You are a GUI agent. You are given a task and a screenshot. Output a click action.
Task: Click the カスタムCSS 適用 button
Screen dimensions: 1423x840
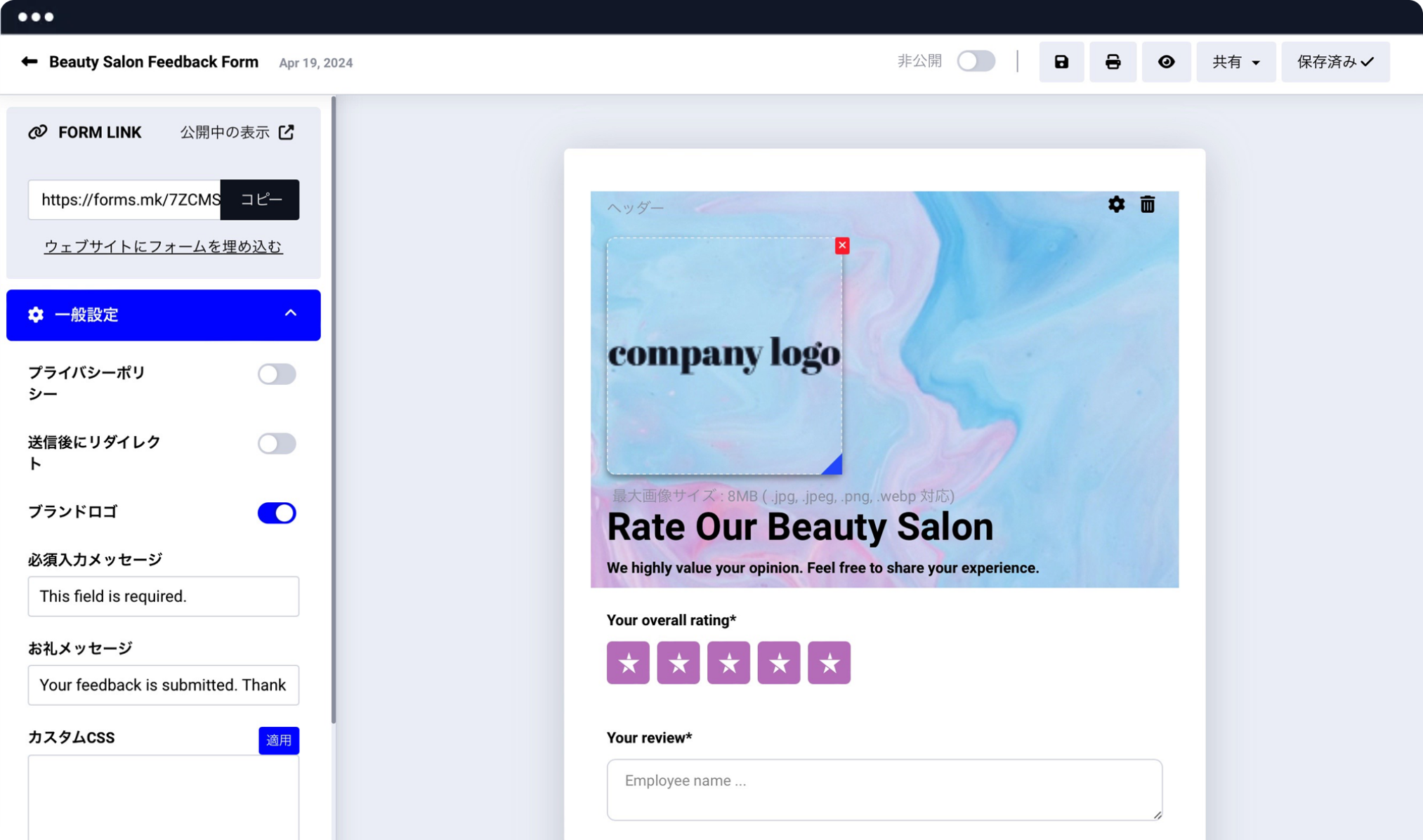click(x=278, y=740)
